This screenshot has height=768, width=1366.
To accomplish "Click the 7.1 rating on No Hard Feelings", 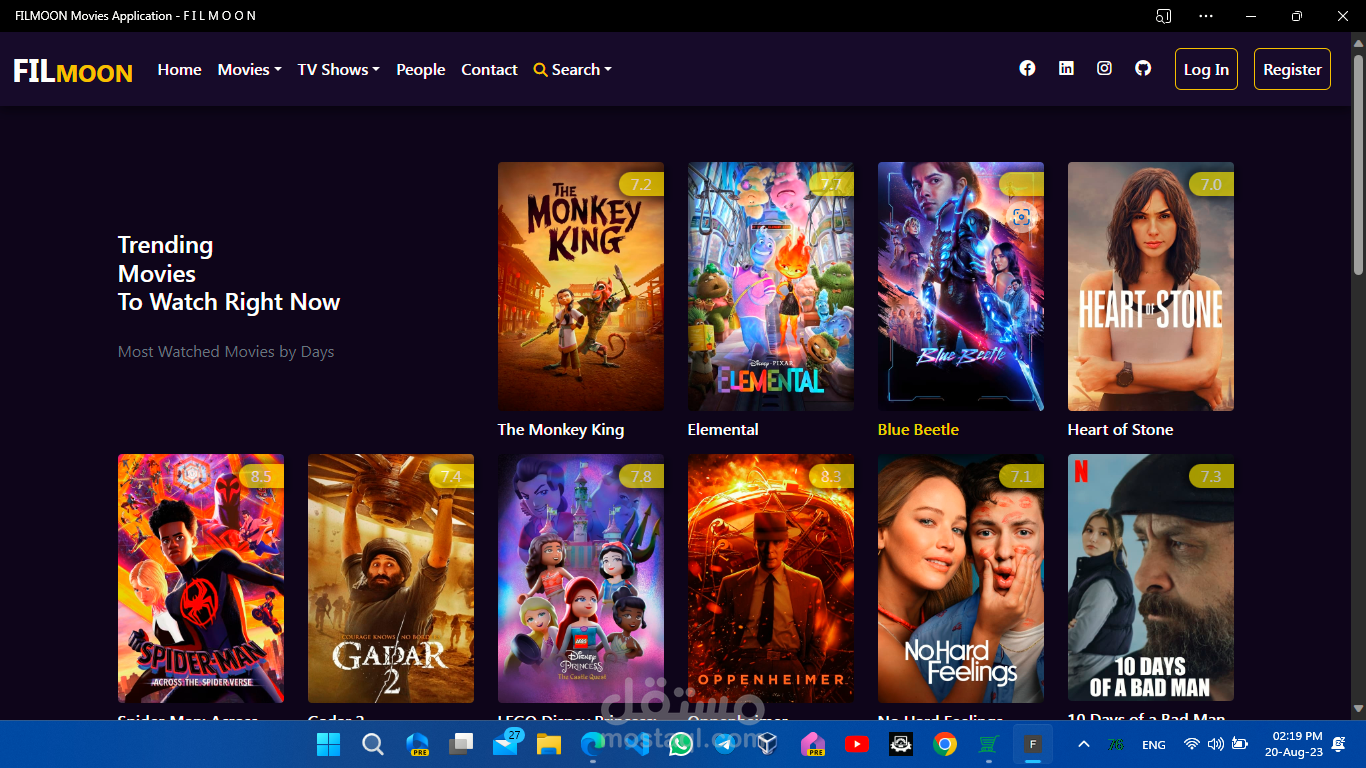I will click(1021, 476).
